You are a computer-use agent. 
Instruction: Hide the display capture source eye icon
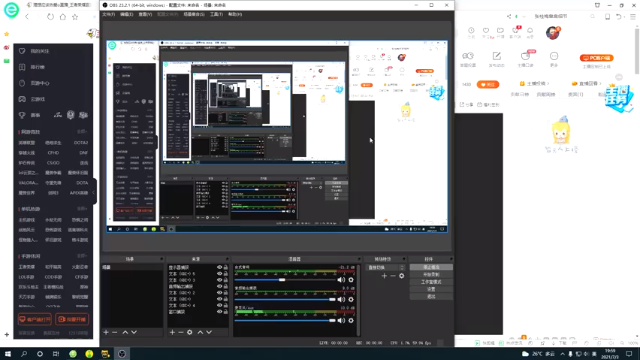(x=220, y=267)
